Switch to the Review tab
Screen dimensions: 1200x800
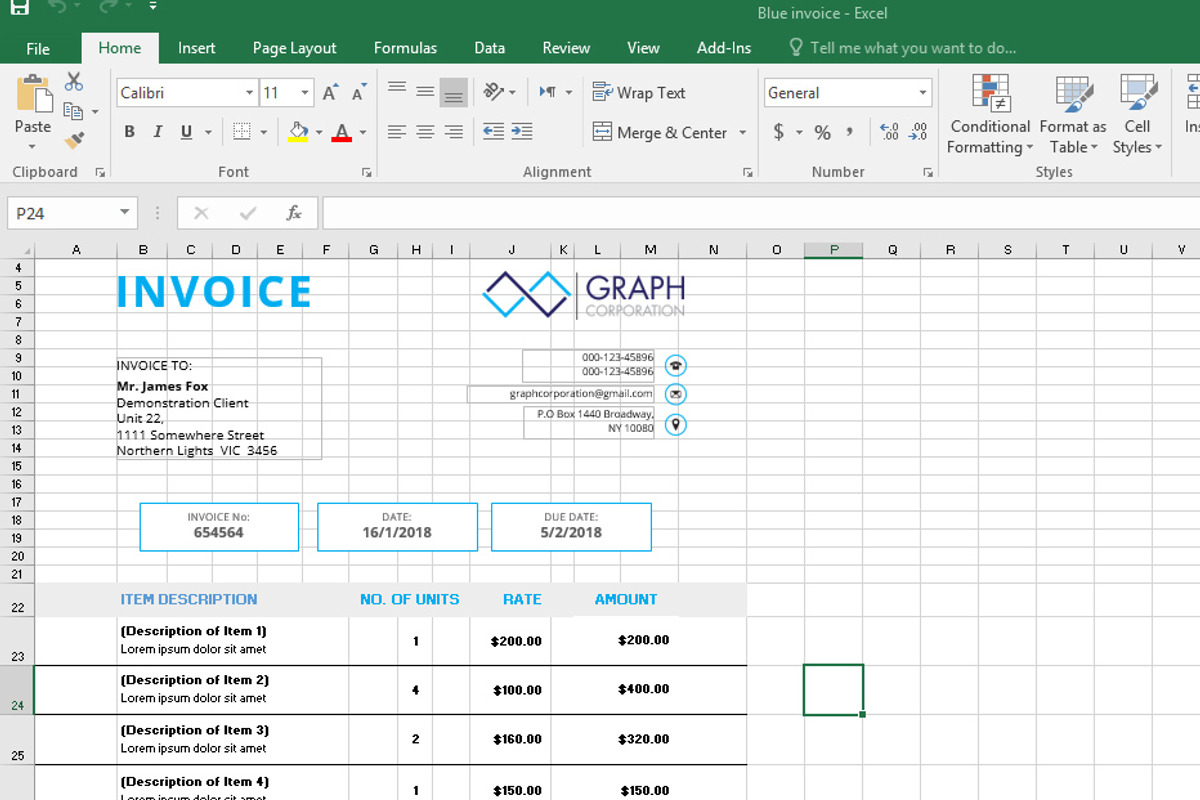point(566,48)
